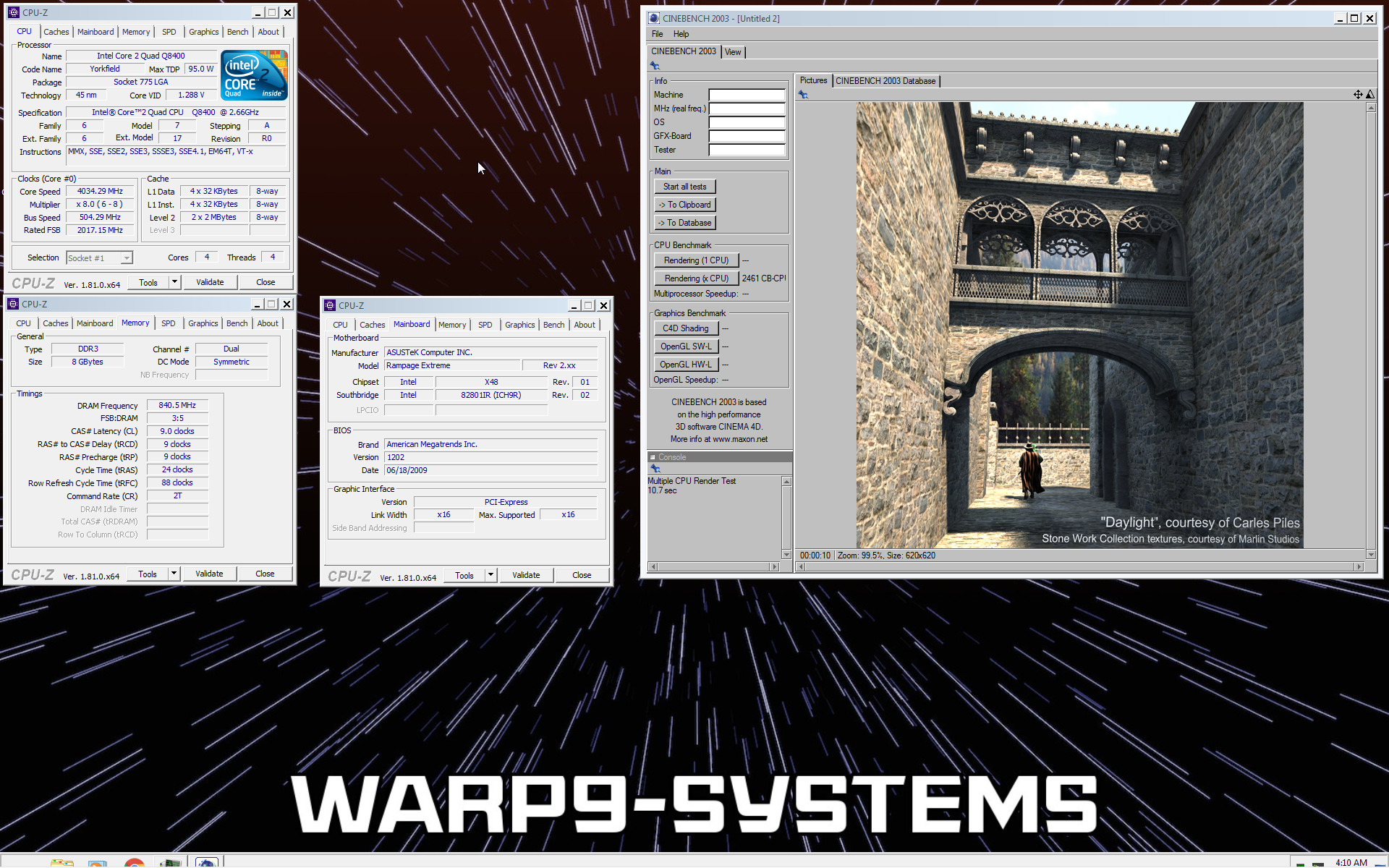Click the rendered Daylight castle picture
This screenshot has height=868, width=1389.
pyautogui.click(x=1079, y=325)
